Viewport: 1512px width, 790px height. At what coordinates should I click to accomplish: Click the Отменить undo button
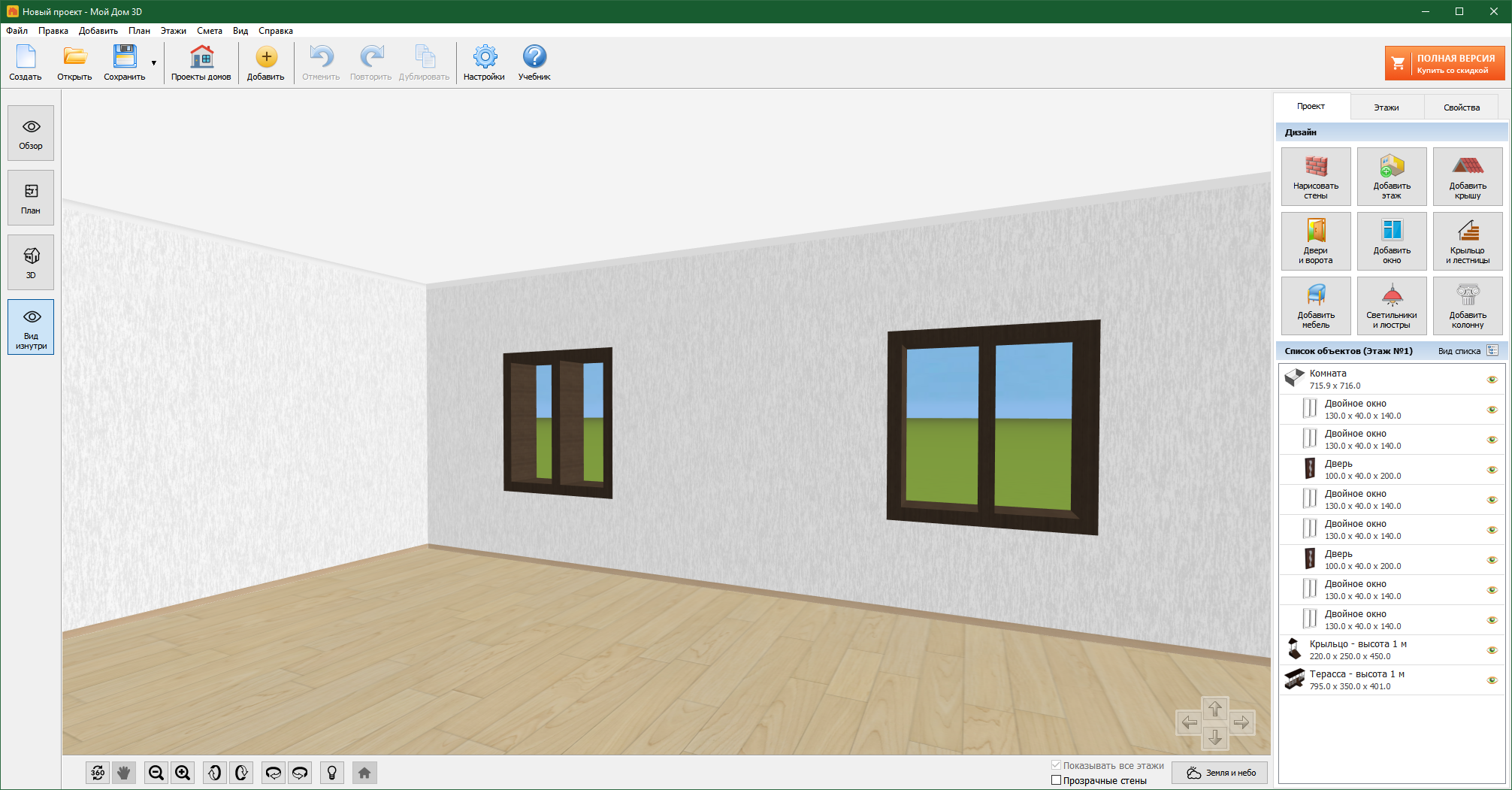pyautogui.click(x=321, y=62)
